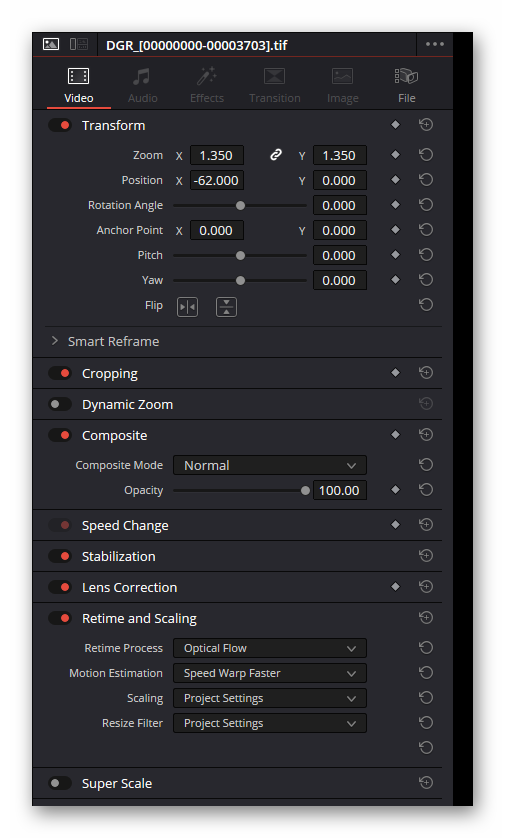
Task: Reset the Position values
Action: [x=426, y=180]
